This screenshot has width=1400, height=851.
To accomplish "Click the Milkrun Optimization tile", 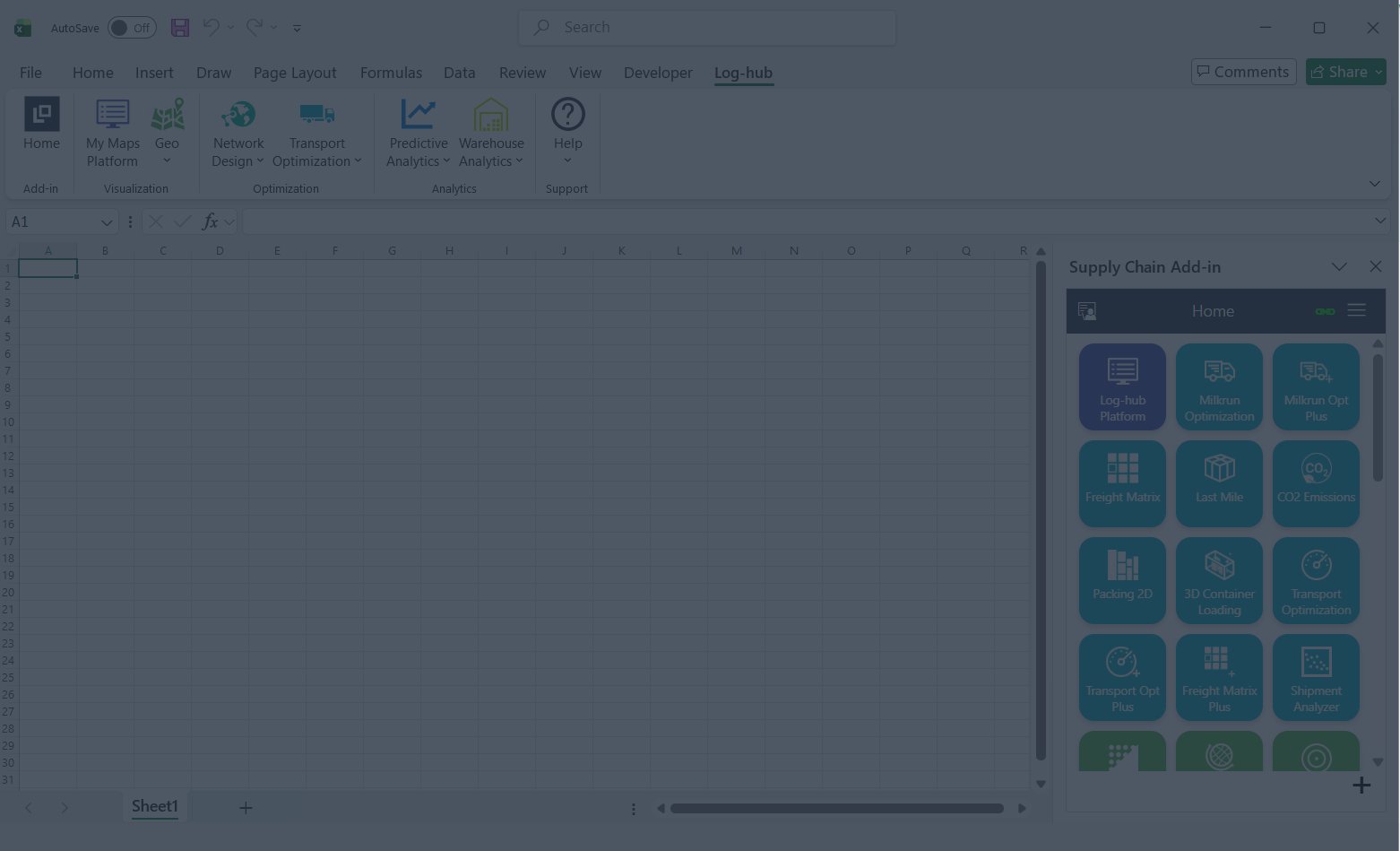I will 1219,386.
